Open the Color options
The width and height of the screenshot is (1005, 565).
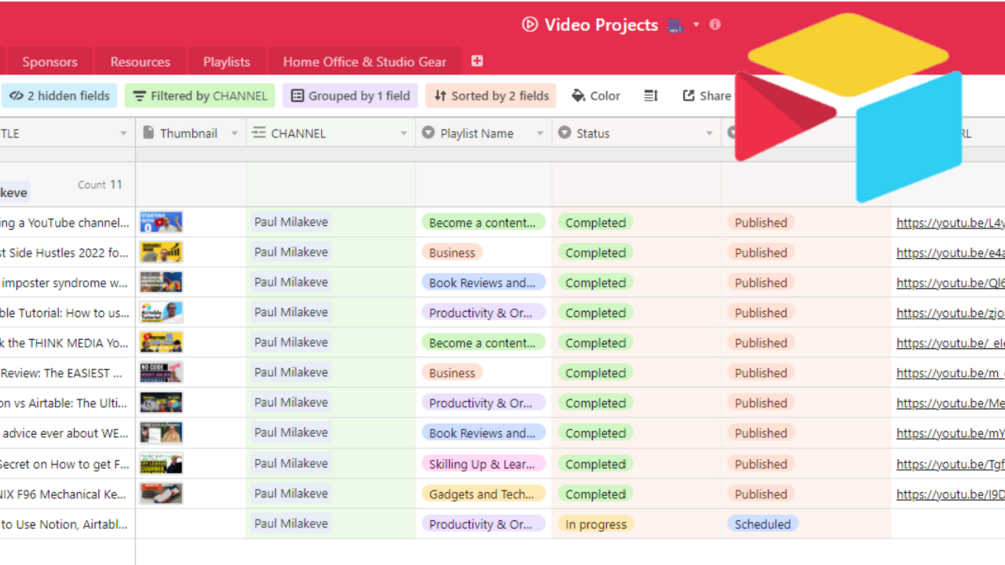(x=595, y=95)
